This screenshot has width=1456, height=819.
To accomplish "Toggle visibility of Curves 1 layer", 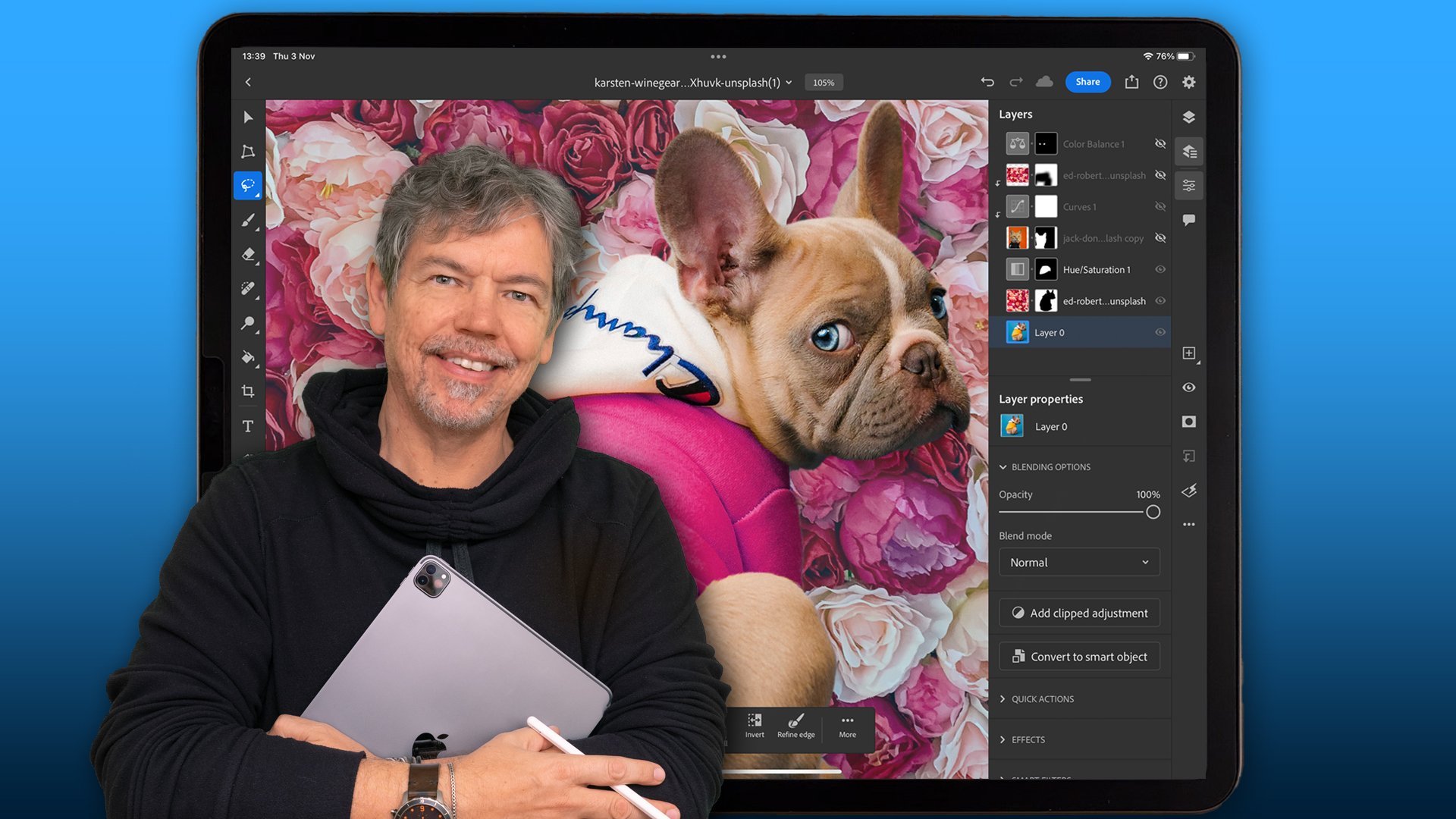I will point(1159,206).
